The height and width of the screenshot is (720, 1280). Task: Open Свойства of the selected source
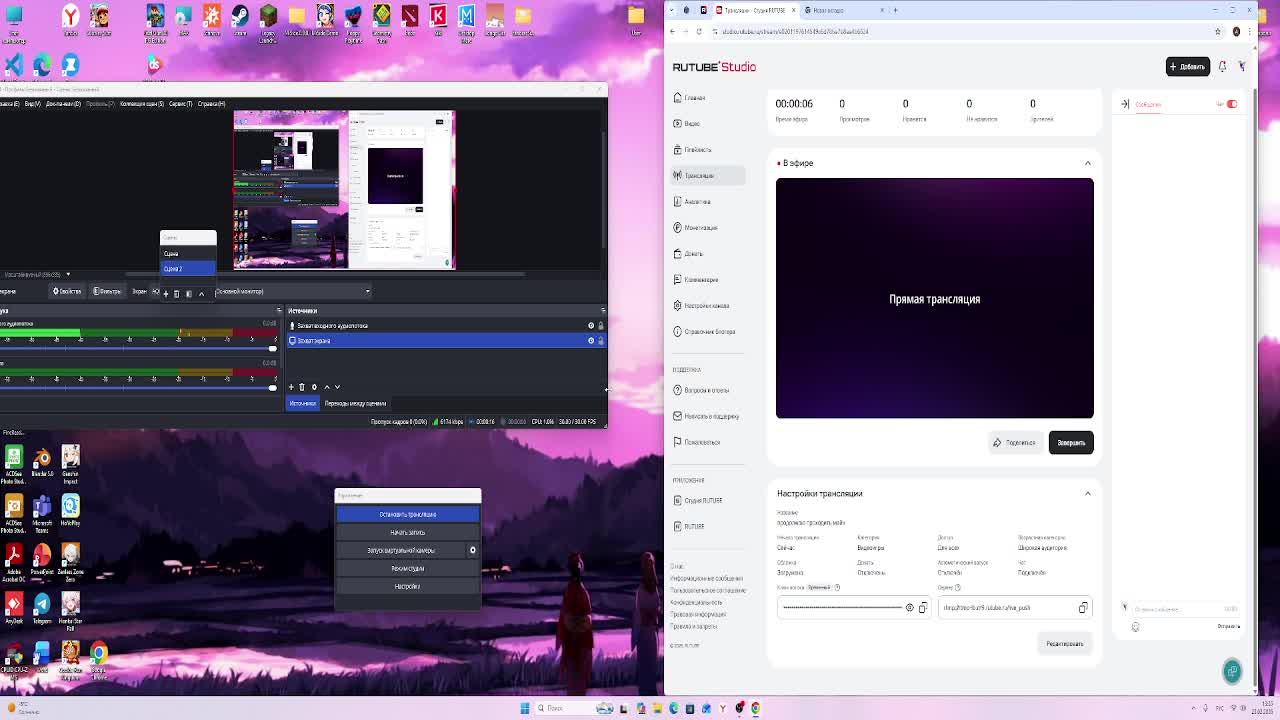click(x=68, y=291)
